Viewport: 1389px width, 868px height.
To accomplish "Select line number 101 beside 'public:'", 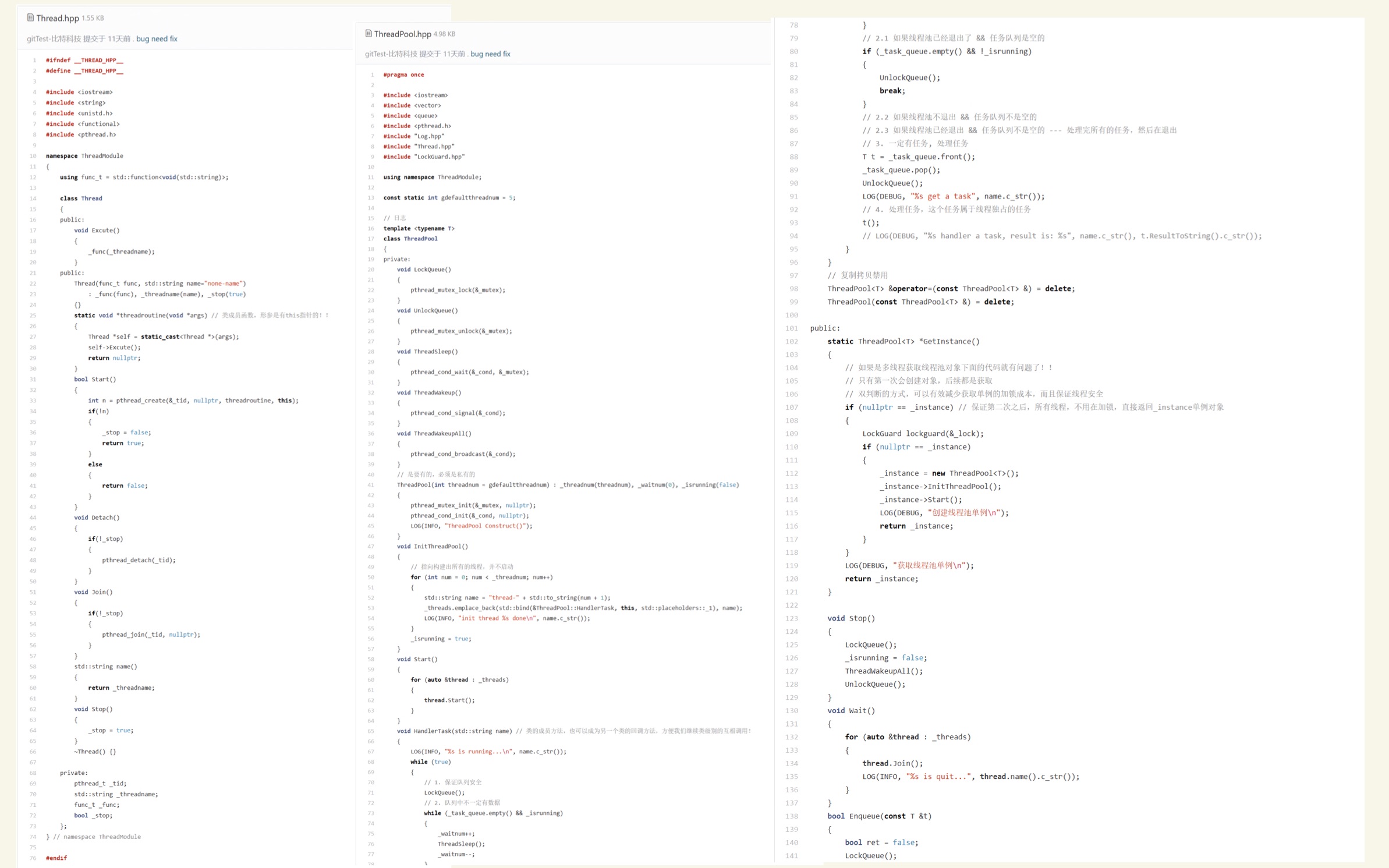I will [792, 328].
